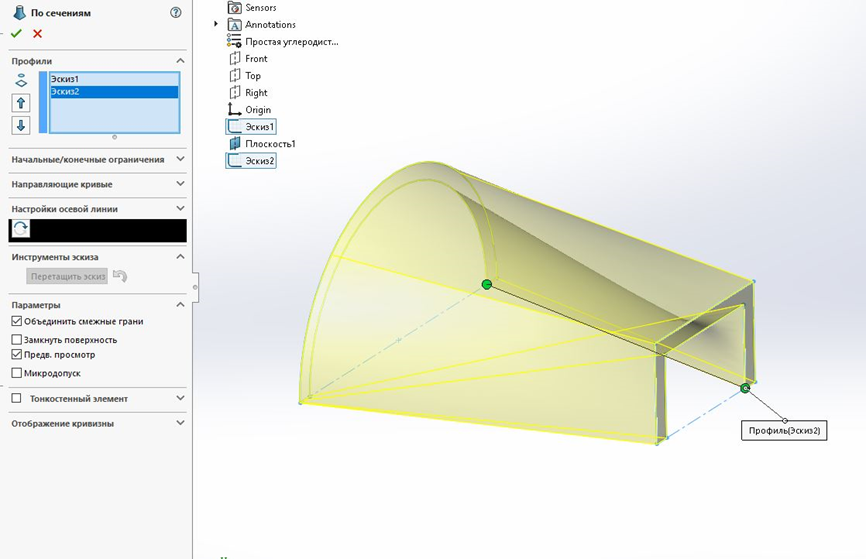
Task: Open help via the question mark icon
Action: click(x=176, y=12)
